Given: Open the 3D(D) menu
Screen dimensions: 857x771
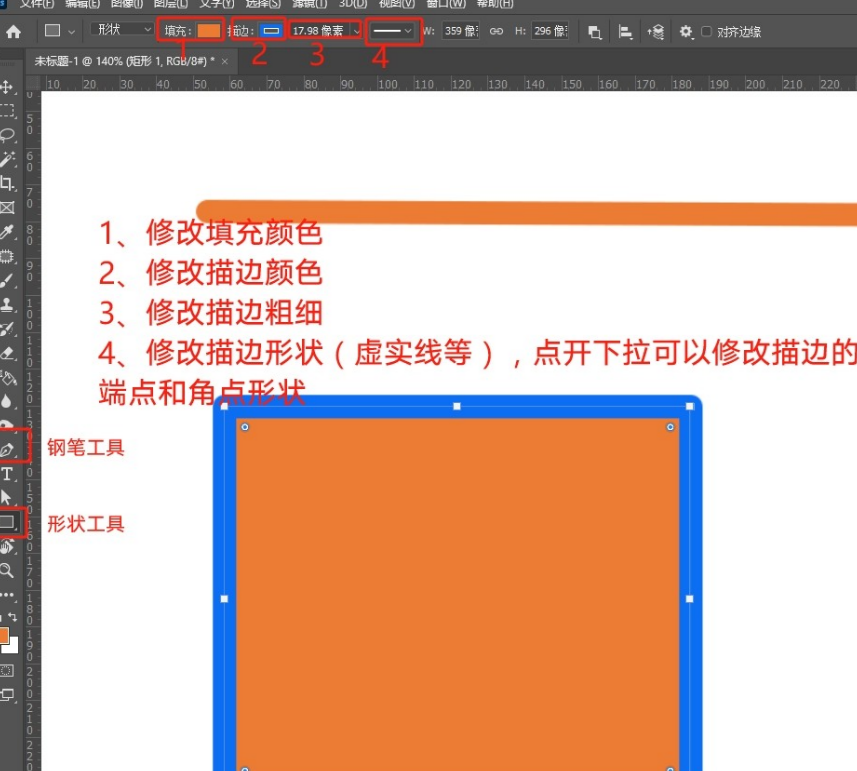Looking at the screenshot, I should coord(353,4).
